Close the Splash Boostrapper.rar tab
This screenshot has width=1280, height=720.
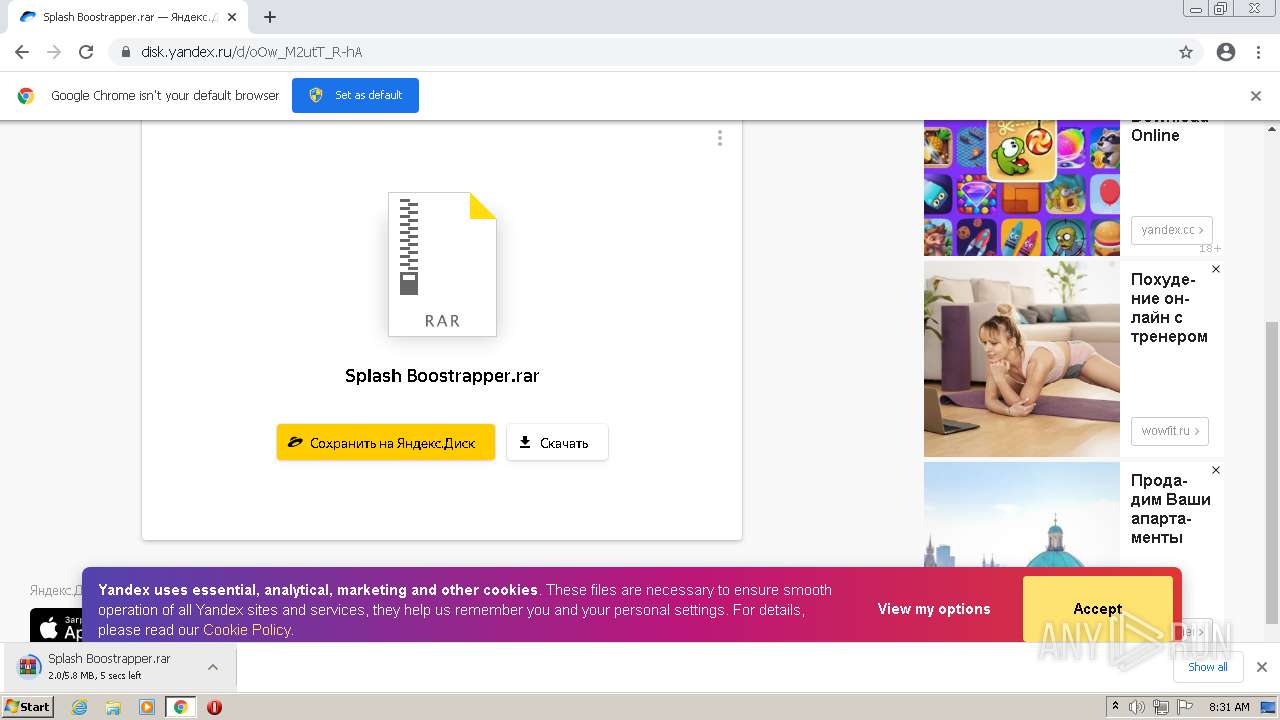pyautogui.click(x=232, y=17)
